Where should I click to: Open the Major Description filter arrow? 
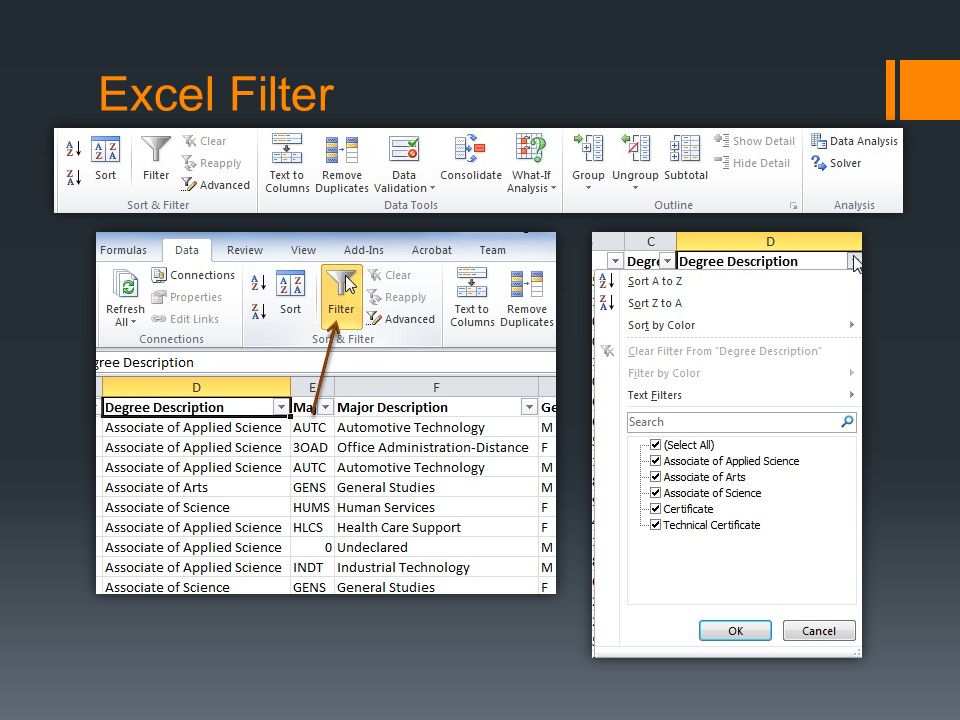pos(529,407)
